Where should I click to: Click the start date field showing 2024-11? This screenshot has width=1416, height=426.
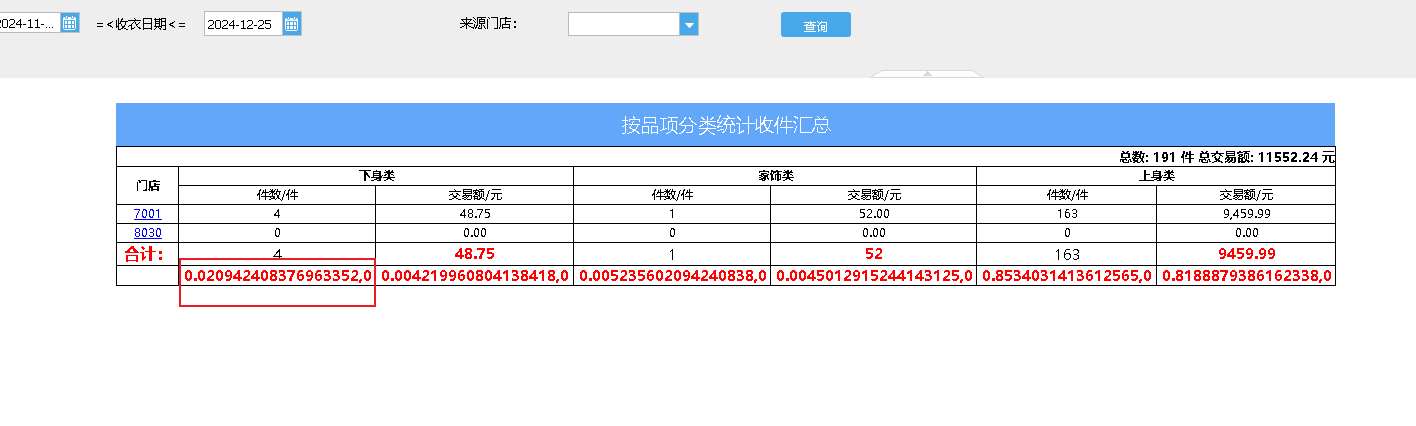[29, 24]
